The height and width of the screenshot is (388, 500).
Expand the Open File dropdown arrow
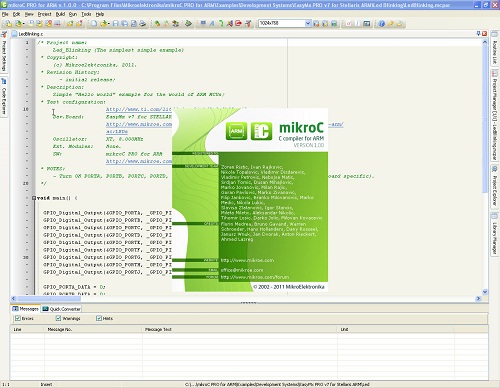coord(109,24)
